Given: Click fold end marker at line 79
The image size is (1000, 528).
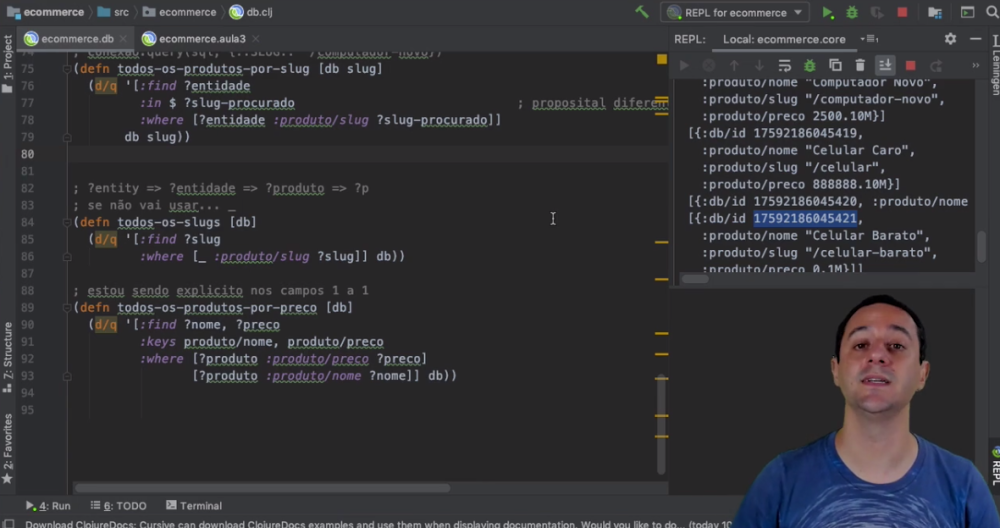Looking at the screenshot, I should point(67,137).
